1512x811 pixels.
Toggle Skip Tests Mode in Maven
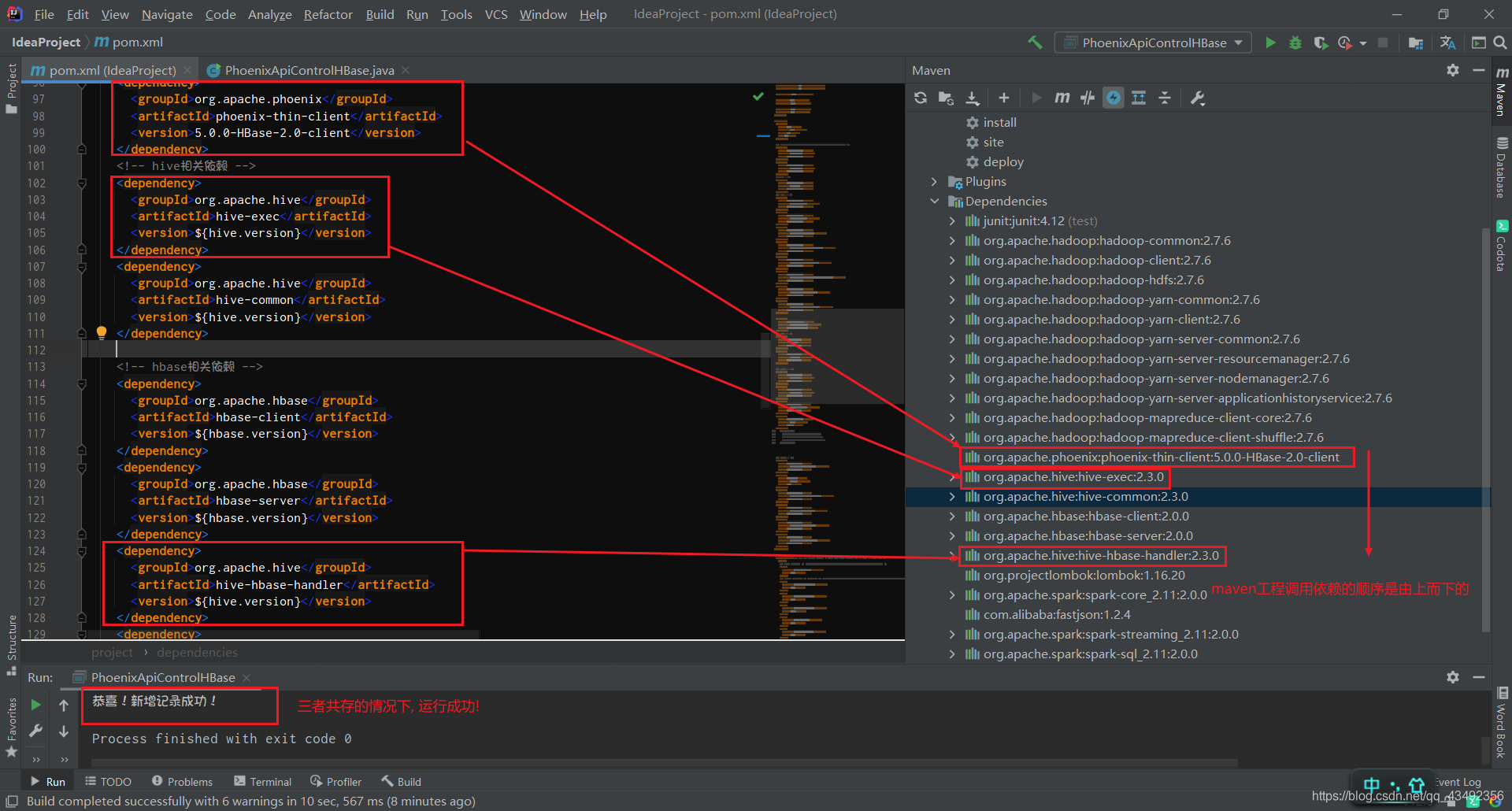click(x=1114, y=98)
